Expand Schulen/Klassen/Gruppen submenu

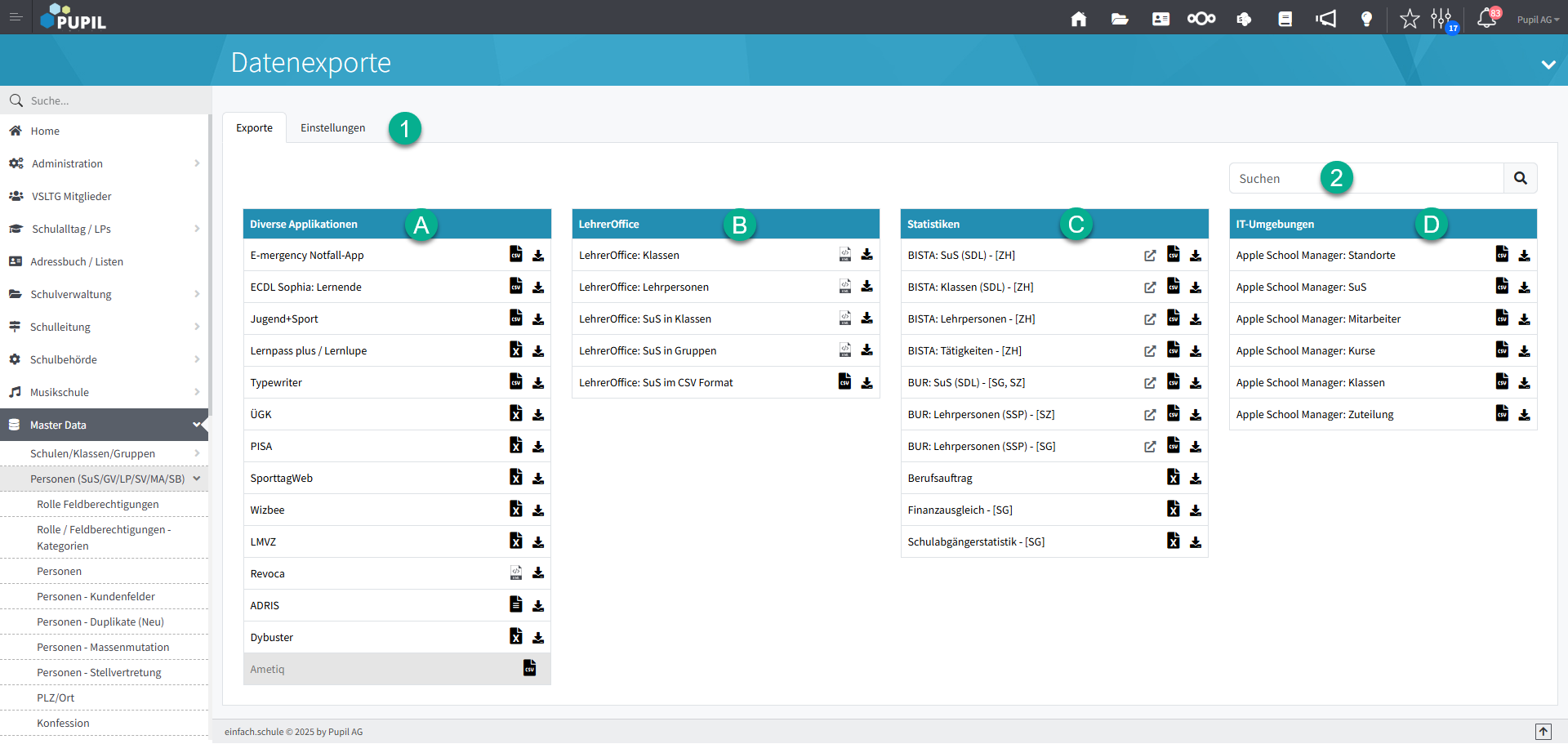[104, 453]
